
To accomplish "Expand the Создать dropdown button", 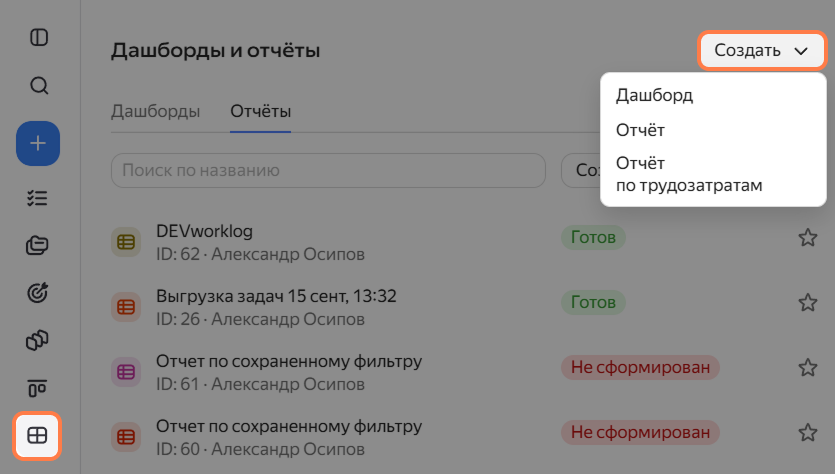I will tap(762, 51).
